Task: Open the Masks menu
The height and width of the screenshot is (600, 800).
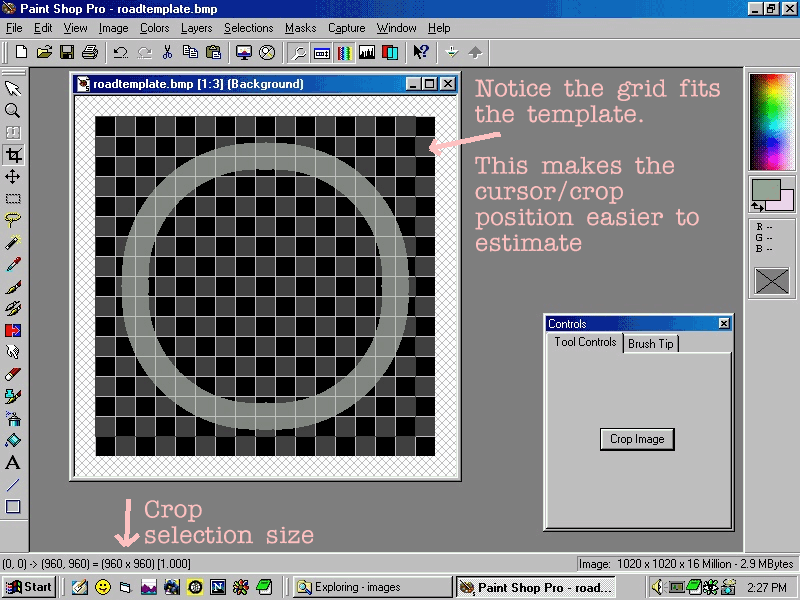Action: point(300,28)
